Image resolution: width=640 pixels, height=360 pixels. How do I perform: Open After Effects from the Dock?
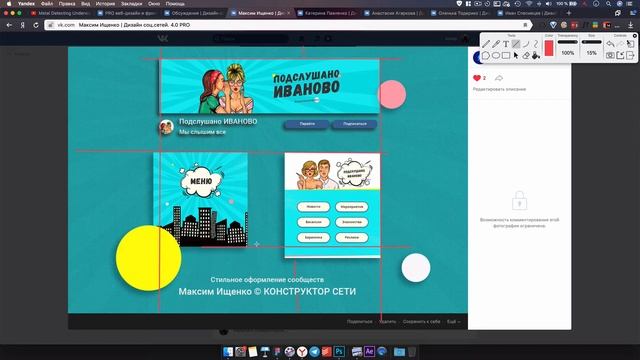click(x=369, y=351)
